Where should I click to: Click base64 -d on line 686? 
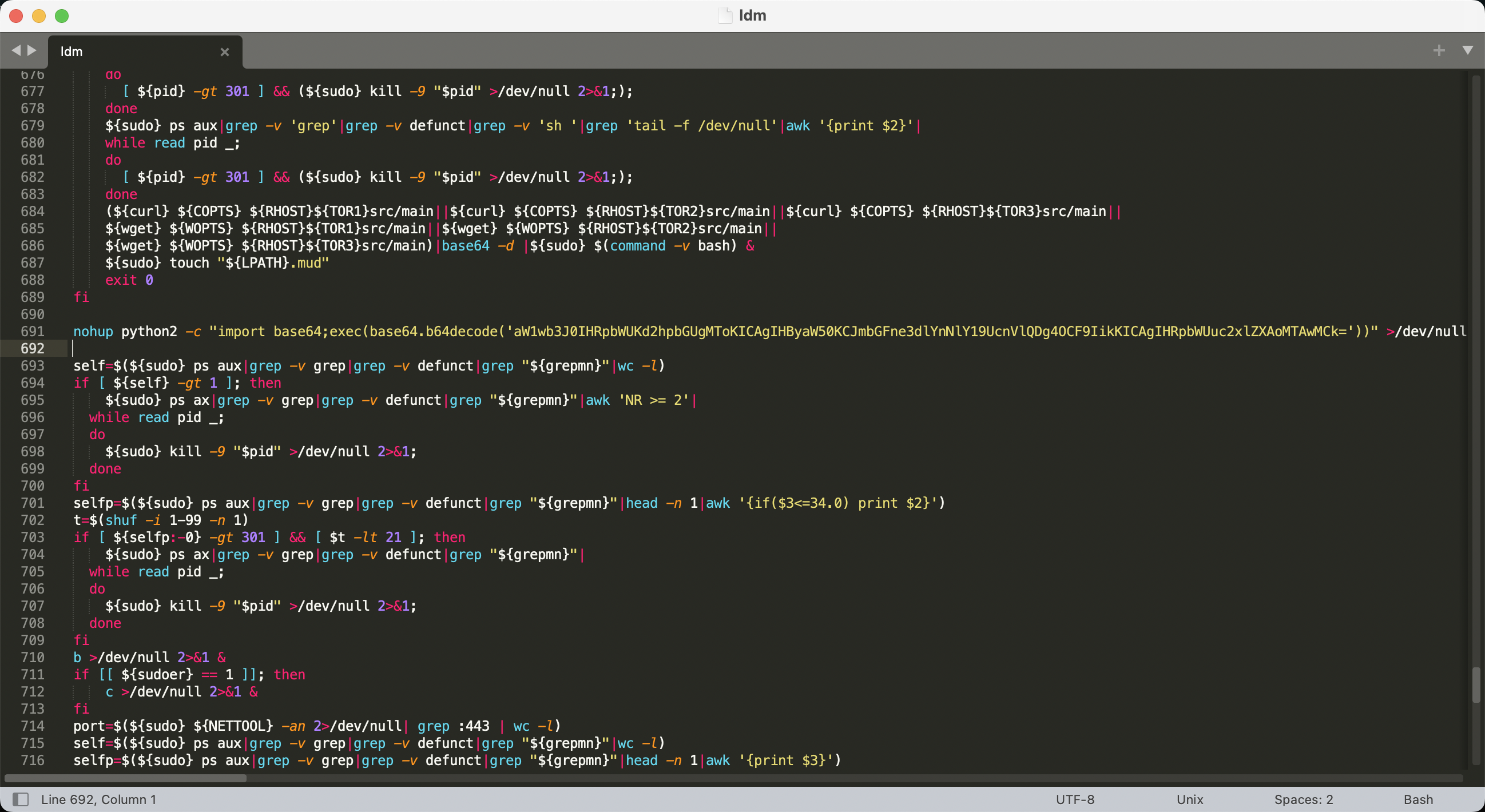coord(478,246)
